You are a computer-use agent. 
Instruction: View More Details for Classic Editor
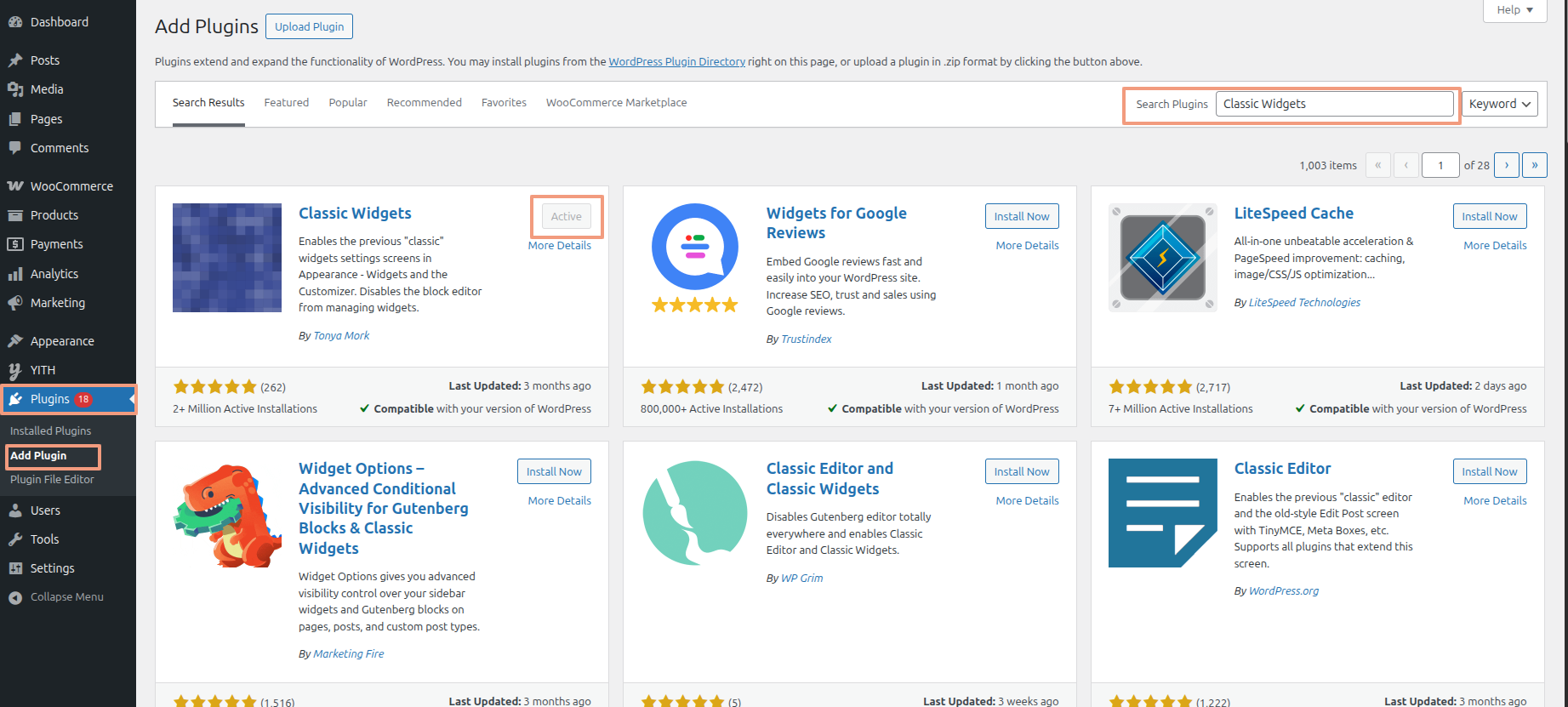(1496, 501)
